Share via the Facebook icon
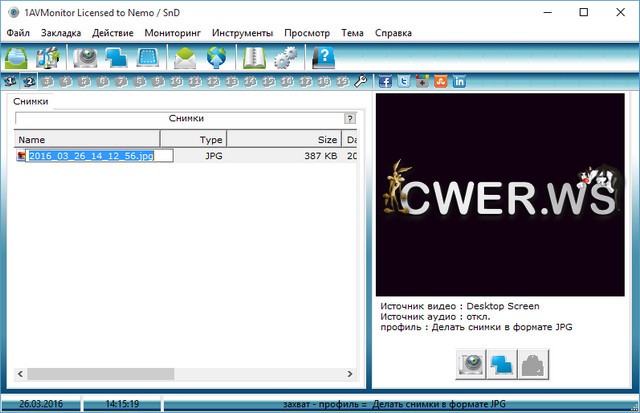The image size is (640, 413). click(387, 81)
